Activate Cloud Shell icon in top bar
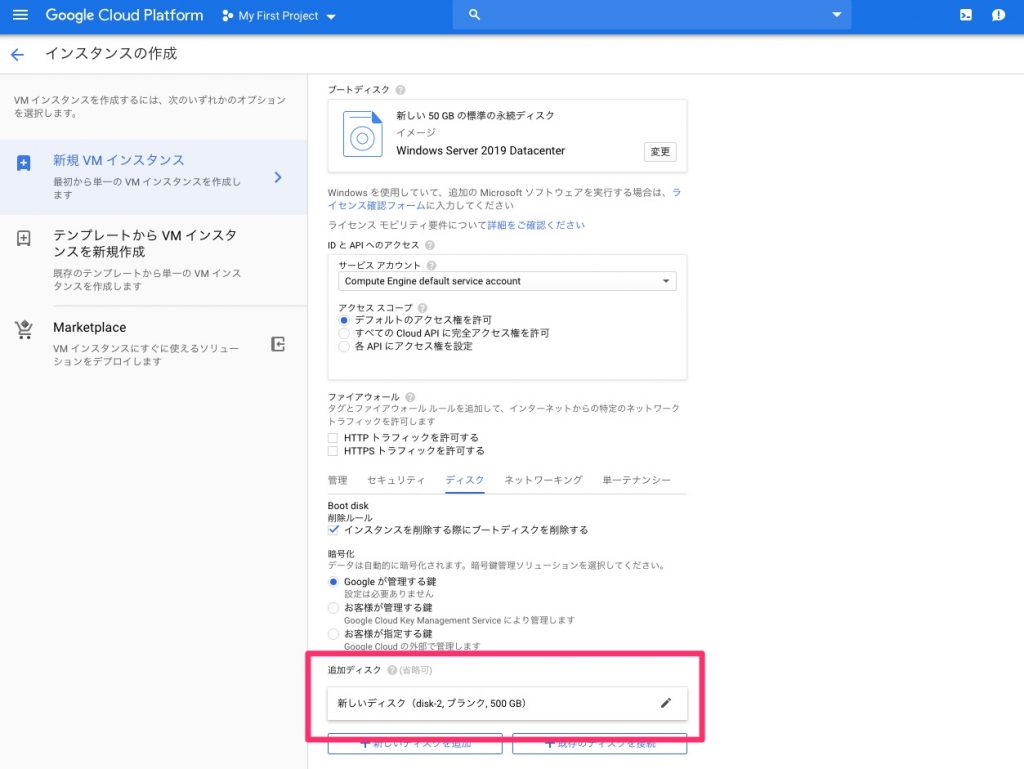The width and height of the screenshot is (1024, 769). pyautogui.click(x=965, y=15)
